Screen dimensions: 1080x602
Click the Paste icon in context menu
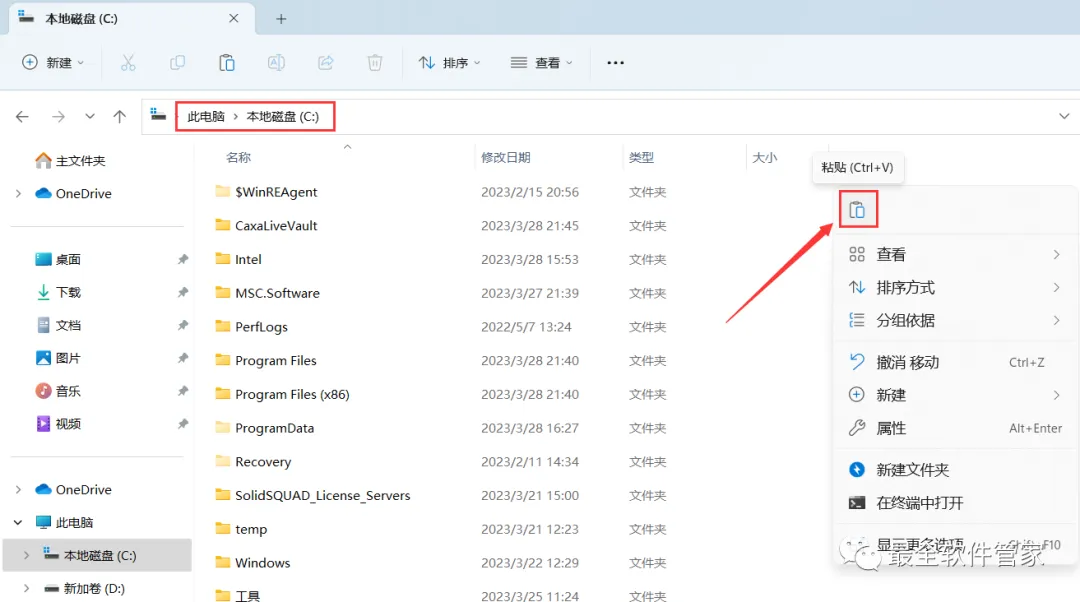coord(858,209)
